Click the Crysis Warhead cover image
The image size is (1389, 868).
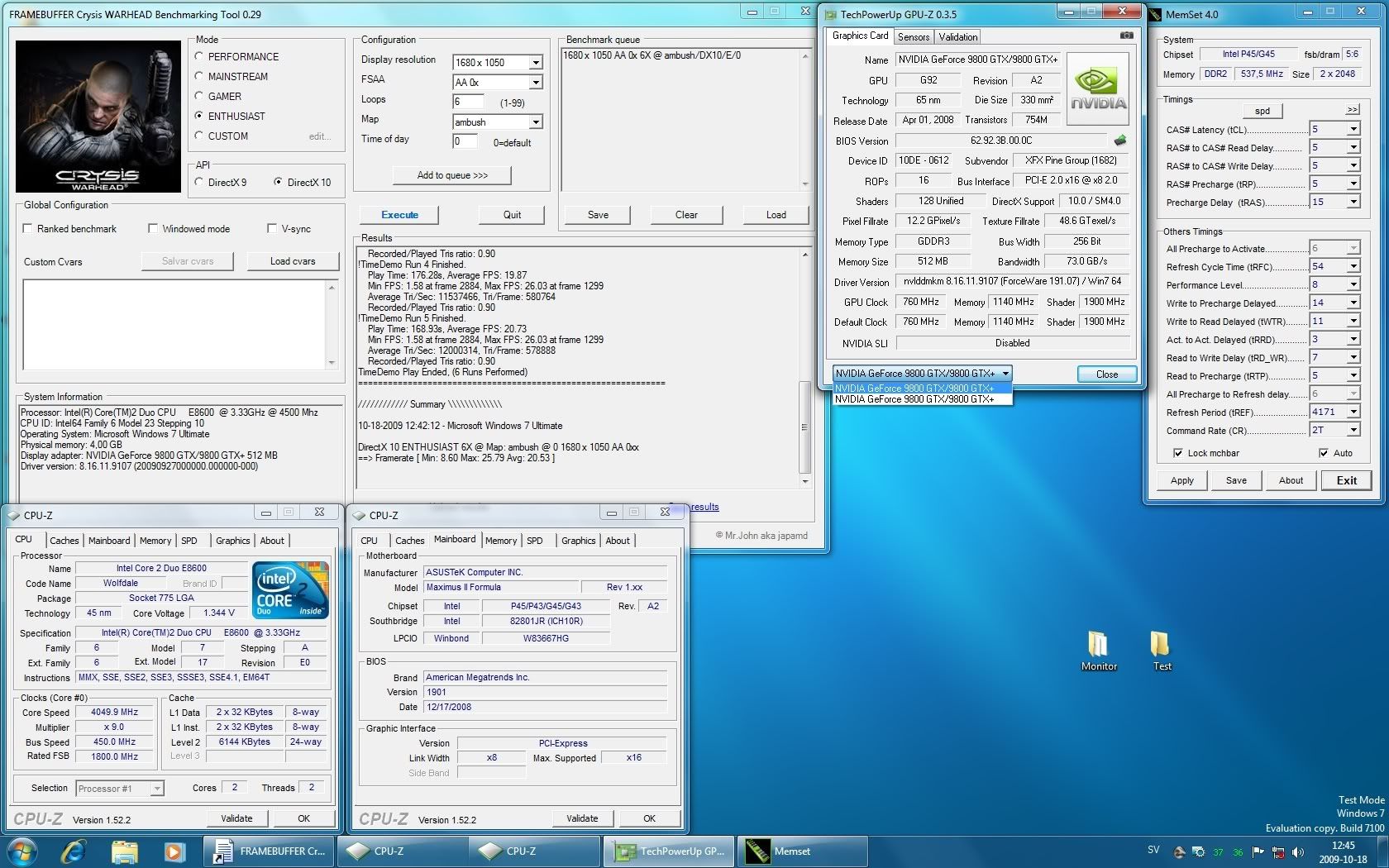pyautogui.click(x=98, y=117)
